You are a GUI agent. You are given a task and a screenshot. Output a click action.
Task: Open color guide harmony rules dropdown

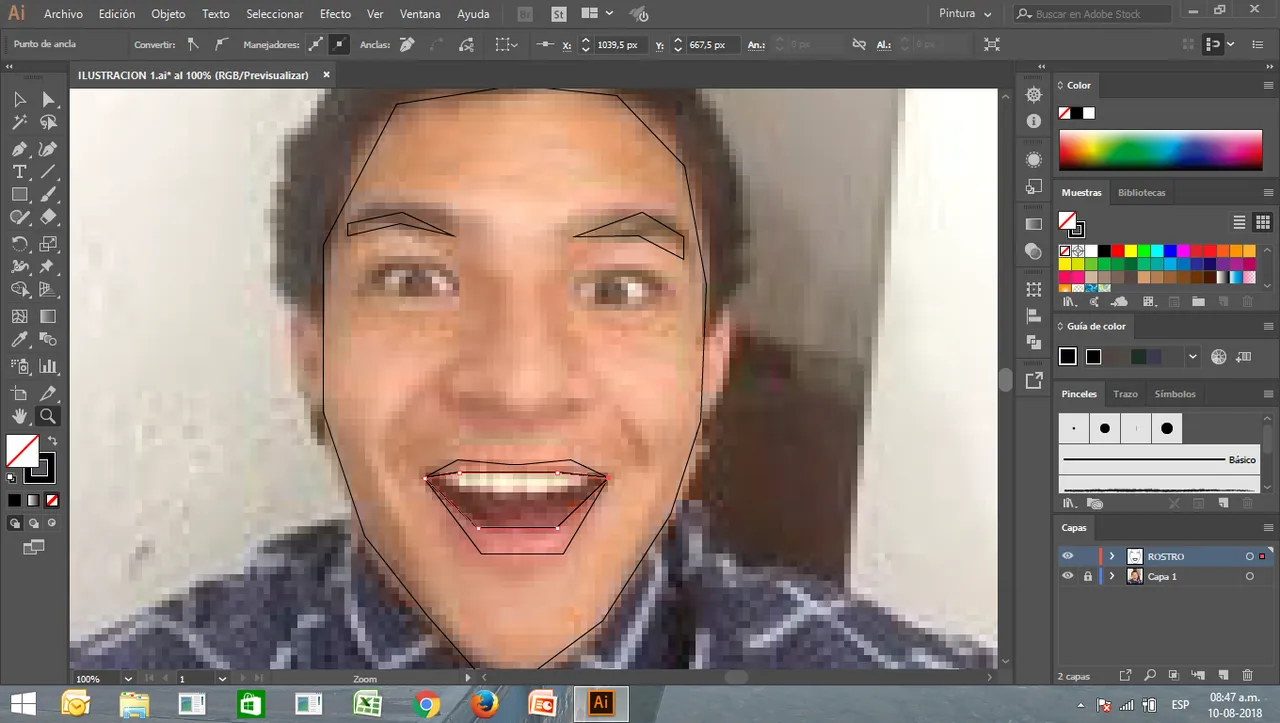point(1193,356)
